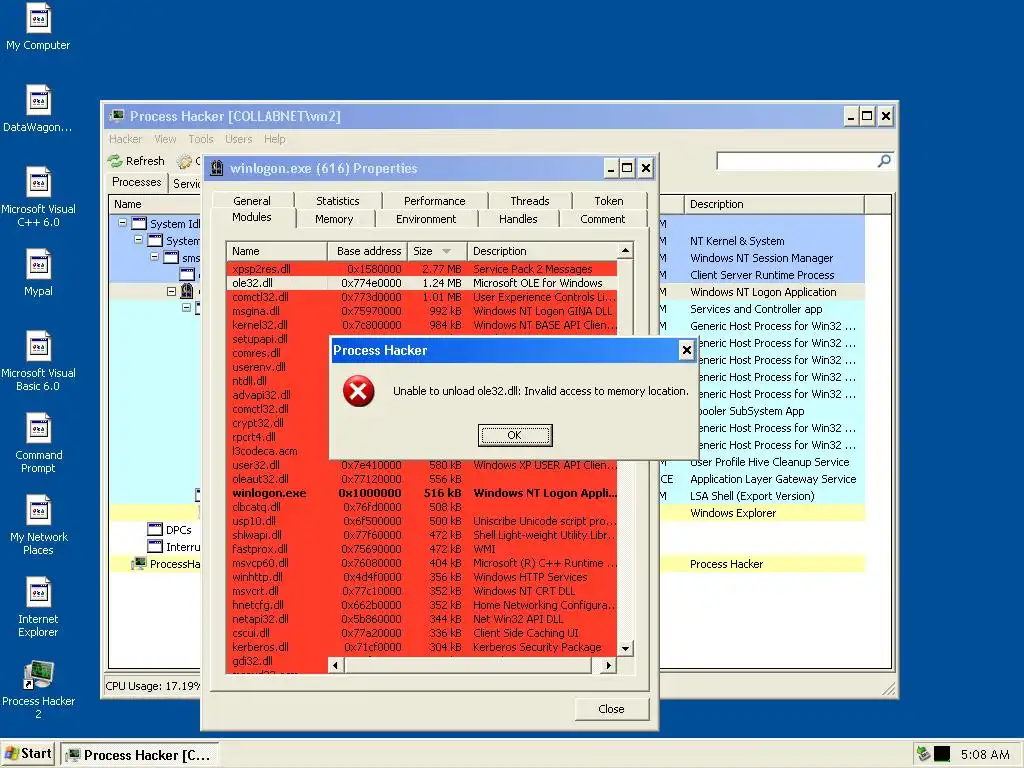
Task: Switch to the Performance tab
Action: (x=434, y=200)
